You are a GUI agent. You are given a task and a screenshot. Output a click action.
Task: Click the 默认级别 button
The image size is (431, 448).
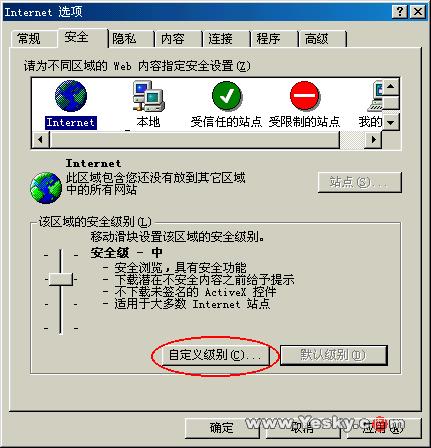click(x=333, y=355)
